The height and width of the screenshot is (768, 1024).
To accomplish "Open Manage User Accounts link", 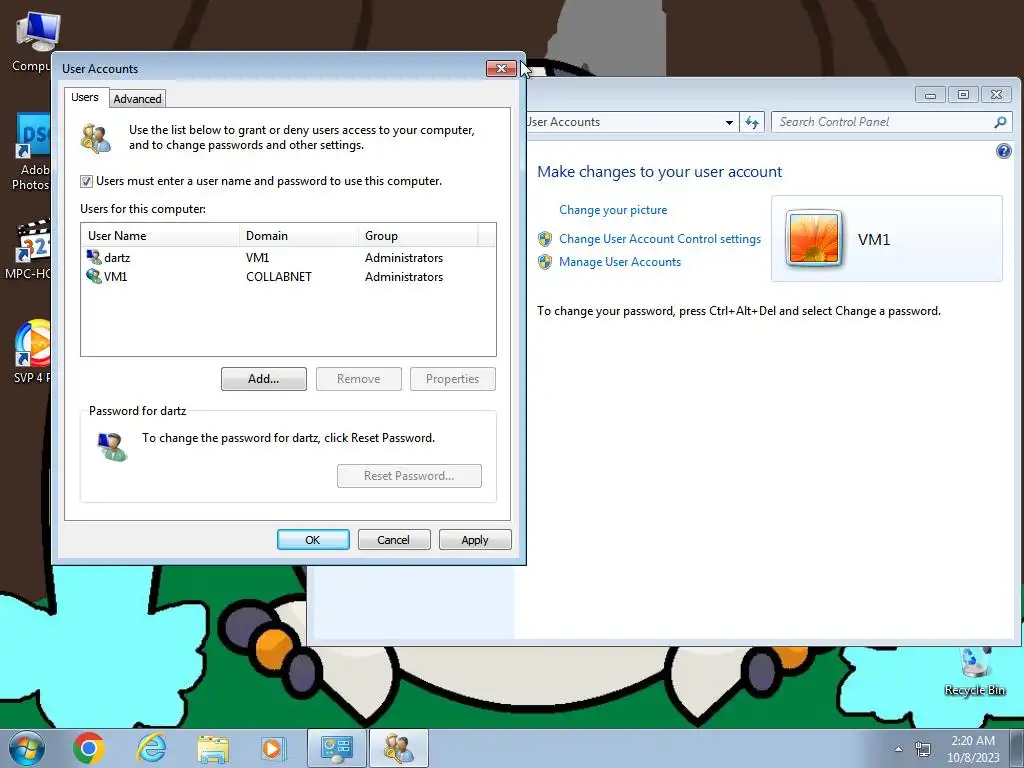I will point(620,262).
